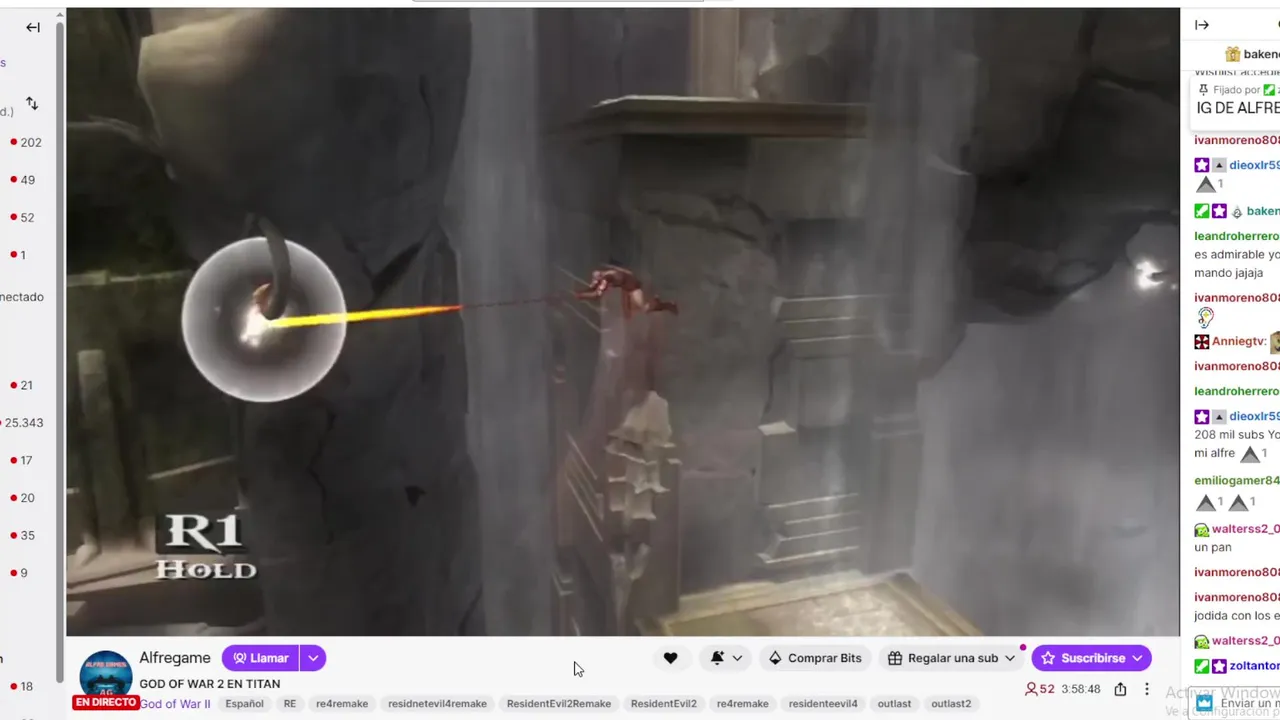
Task: Select the ResidentEvil2 tag
Action: click(x=664, y=704)
